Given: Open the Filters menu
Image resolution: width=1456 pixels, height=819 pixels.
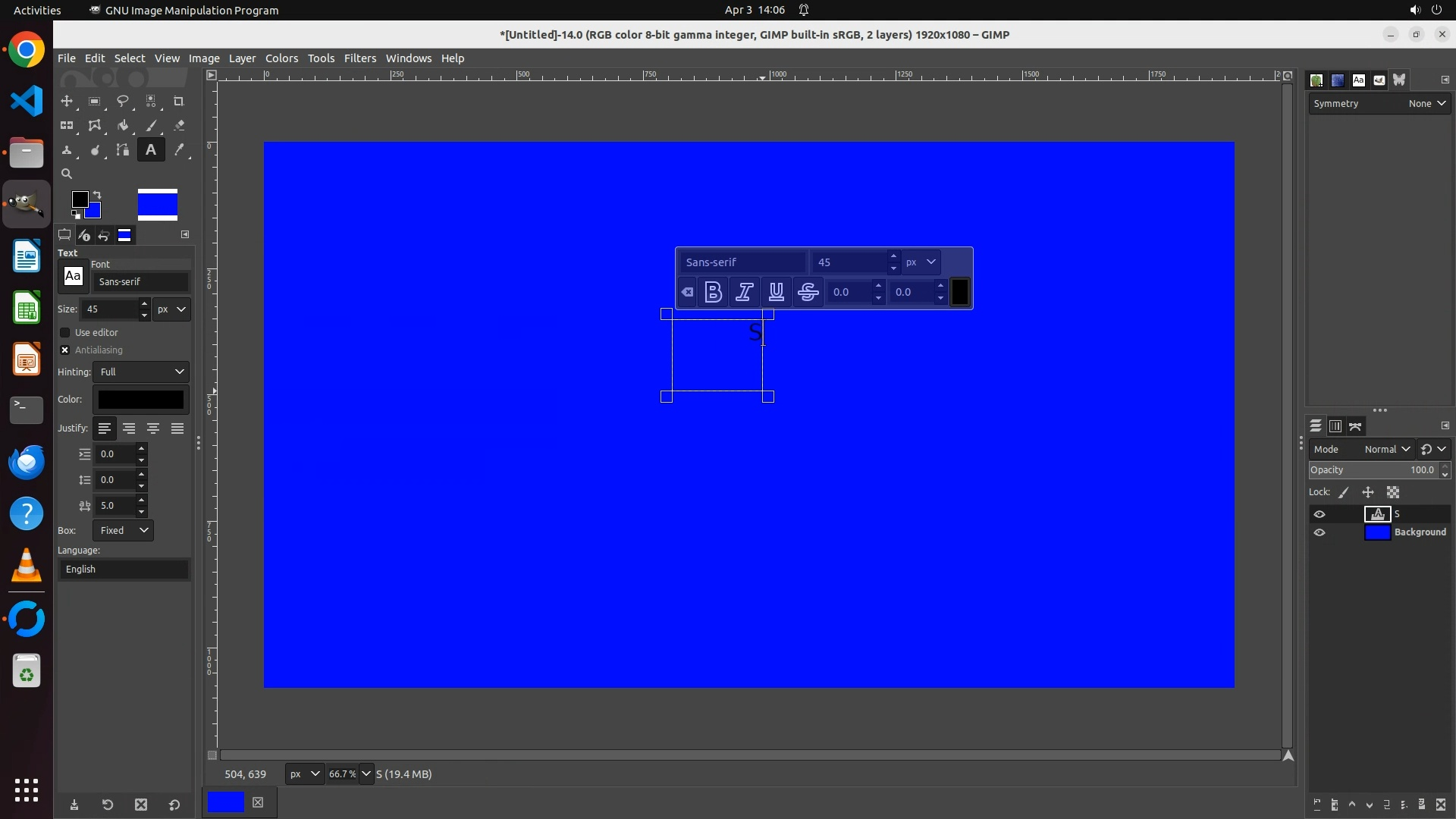Looking at the screenshot, I should coord(359,58).
